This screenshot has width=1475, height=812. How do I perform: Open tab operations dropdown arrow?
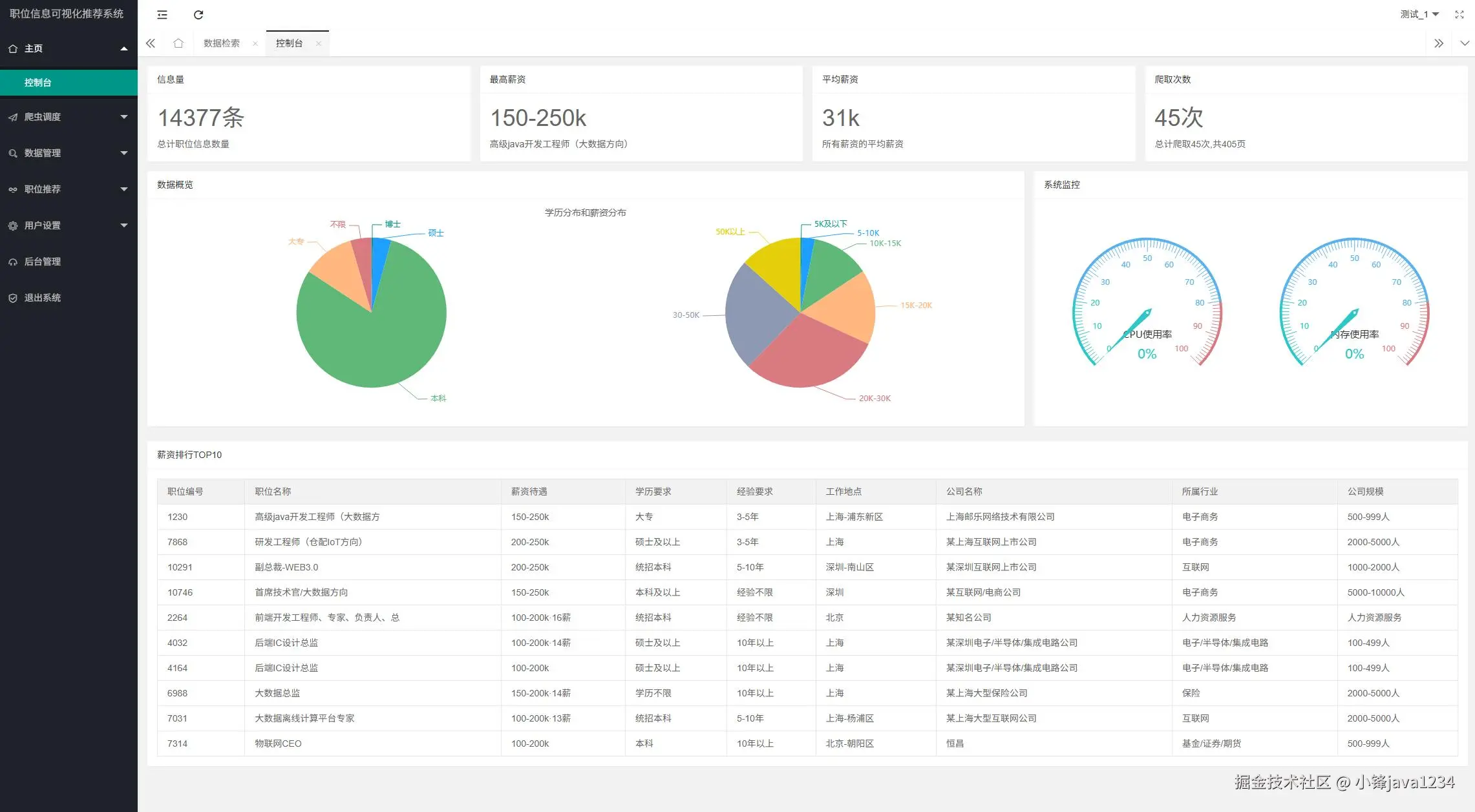coord(1465,43)
